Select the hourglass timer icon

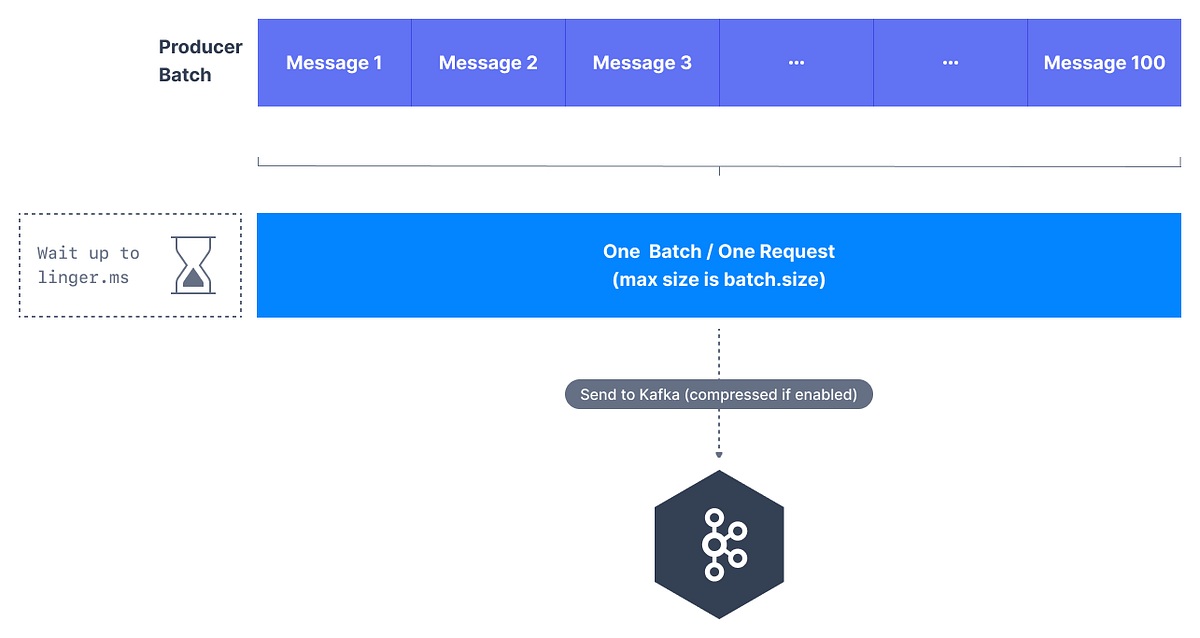pyautogui.click(x=193, y=264)
